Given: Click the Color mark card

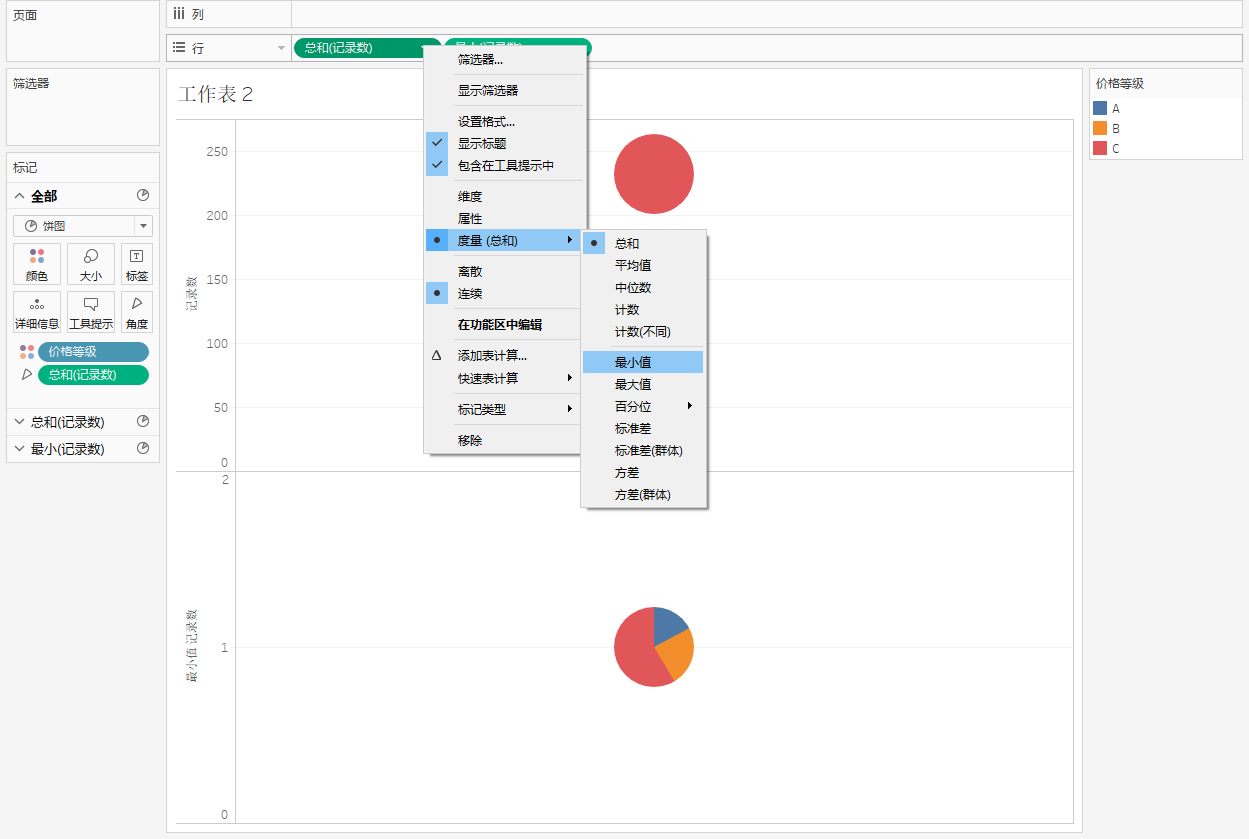Looking at the screenshot, I should 37,264.
